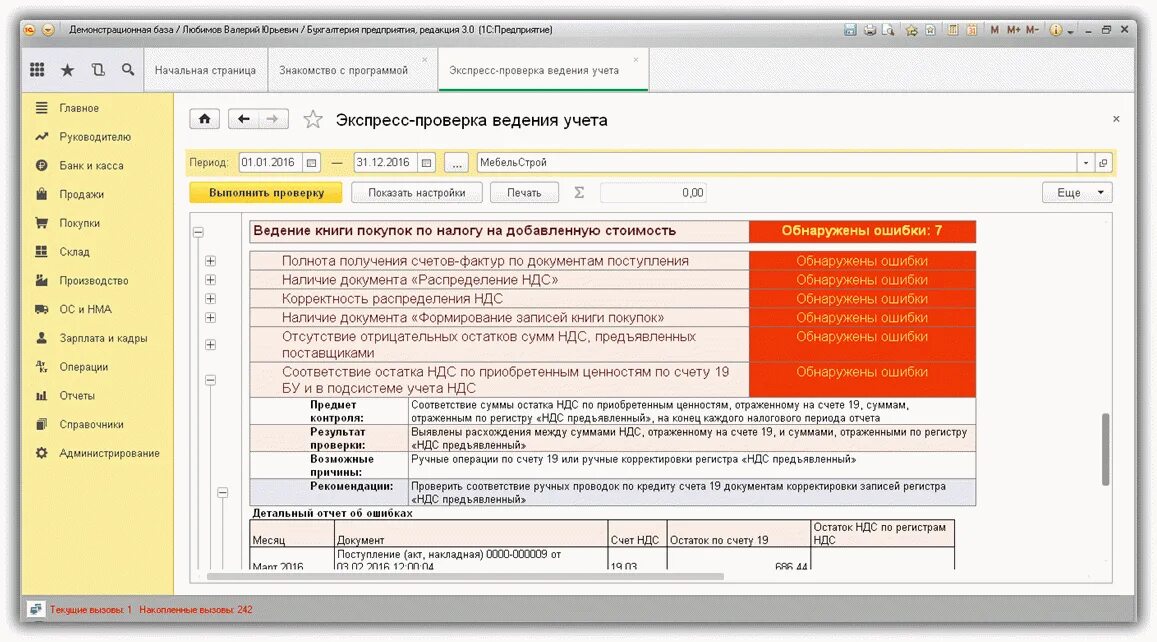Open the info help icon in title bar
Screen dimensions: 1157x642
click(1056, 30)
